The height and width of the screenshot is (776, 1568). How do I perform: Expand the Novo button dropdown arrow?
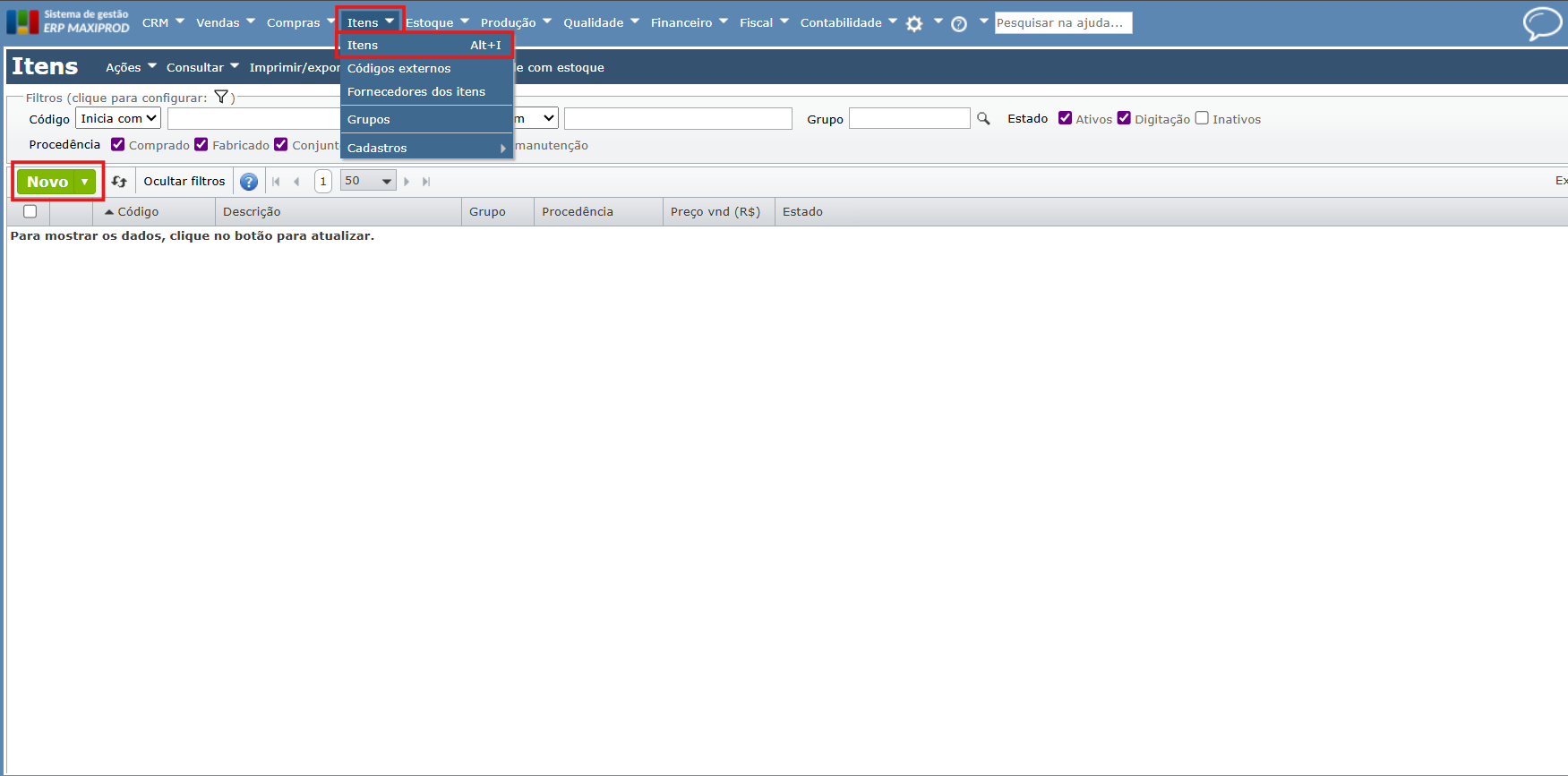tap(85, 182)
